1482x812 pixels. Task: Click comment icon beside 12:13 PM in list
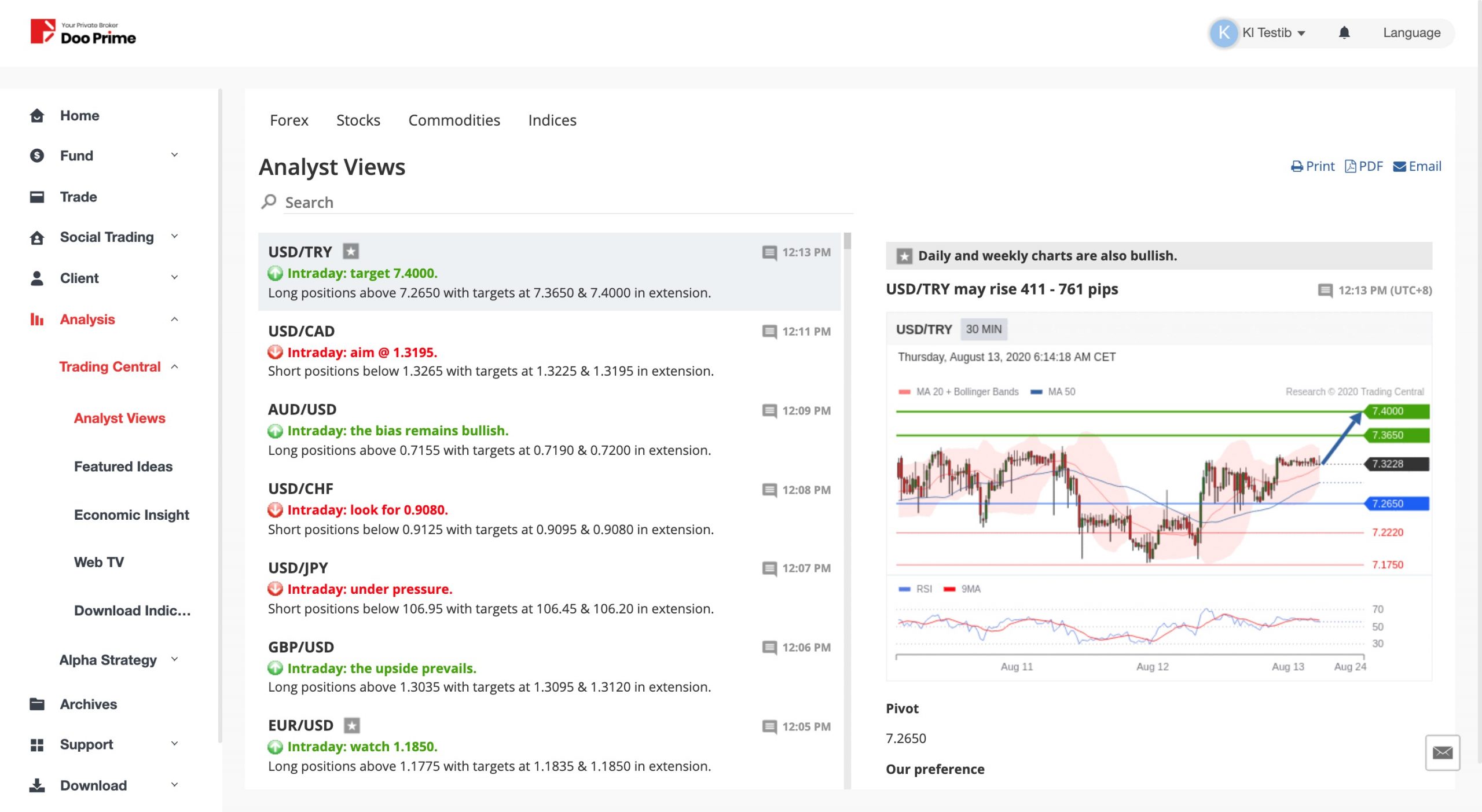click(x=769, y=252)
